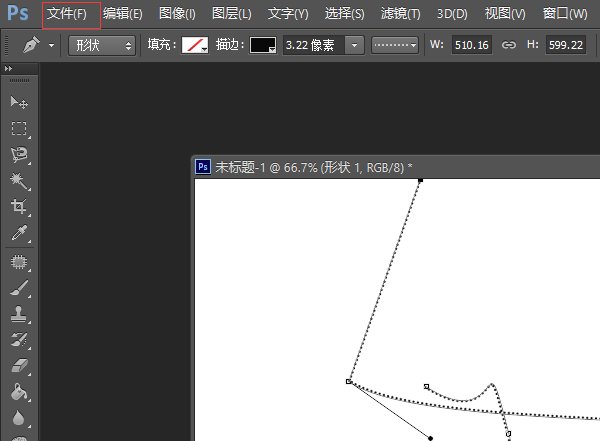Screen dimensions: 600x441
Task: Click the round direction handle at the end of the solid line
Action: [x=430, y=438]
